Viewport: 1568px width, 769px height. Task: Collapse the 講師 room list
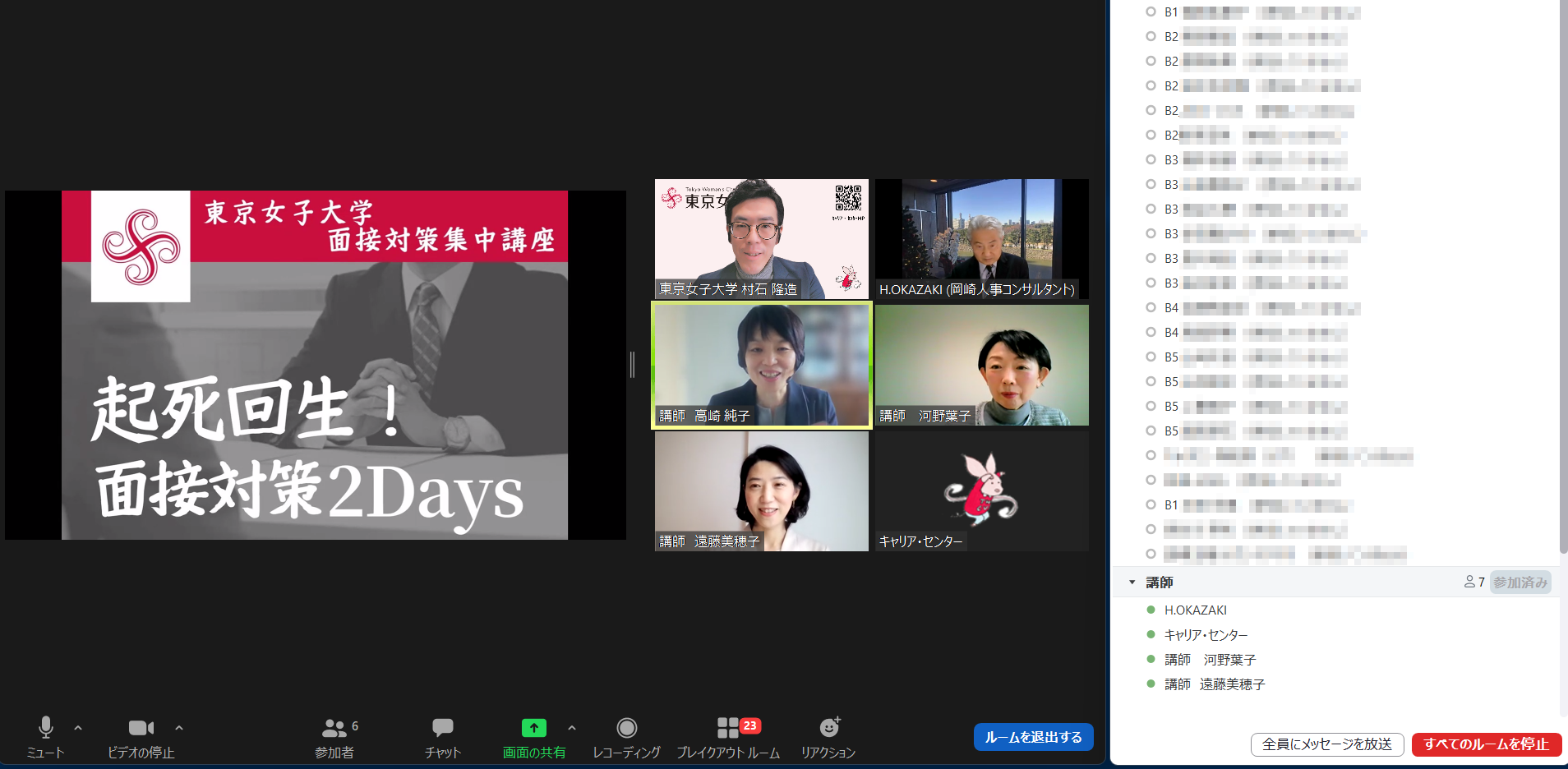(1132, 583)
